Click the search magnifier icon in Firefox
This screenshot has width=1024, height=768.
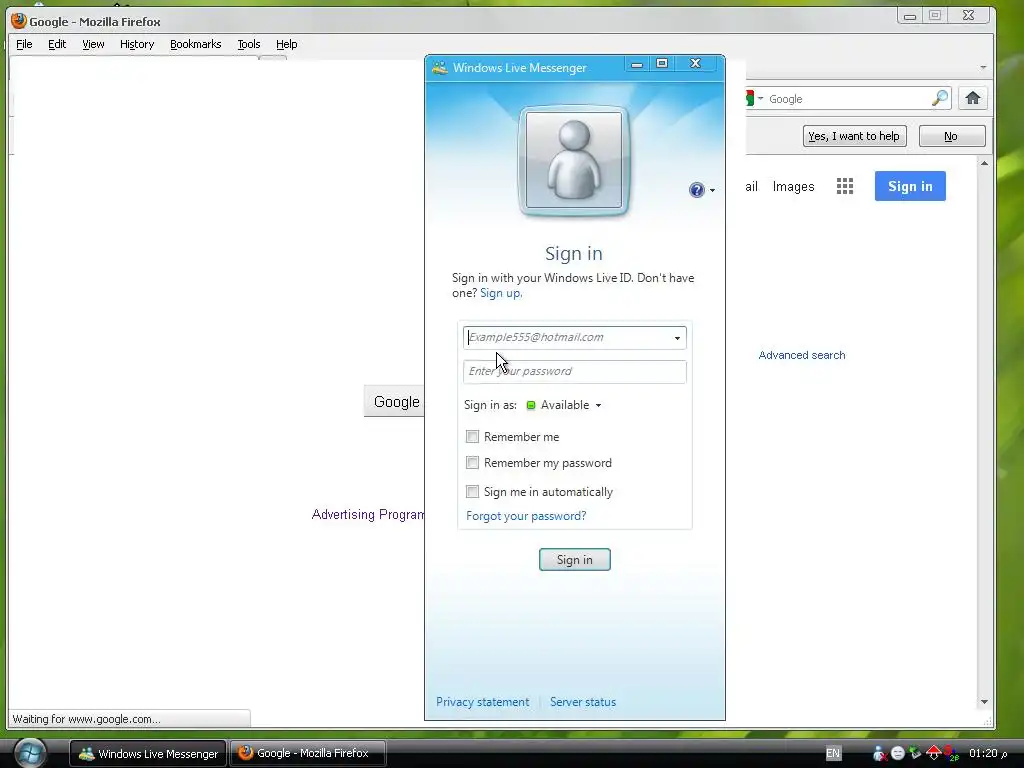[x=940, y=99]
